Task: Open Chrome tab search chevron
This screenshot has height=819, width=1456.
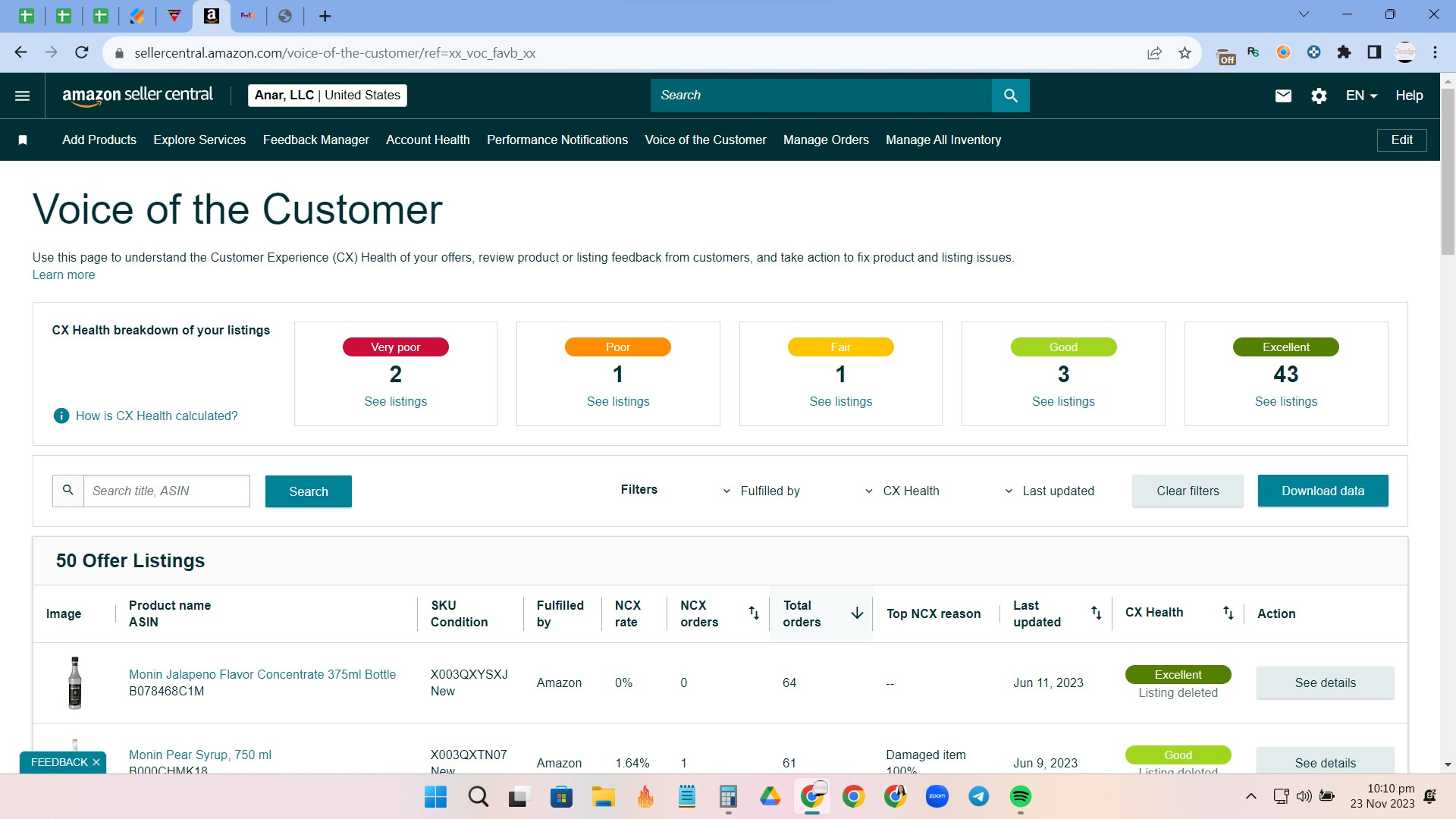Action: click(x=1304, y=14)
